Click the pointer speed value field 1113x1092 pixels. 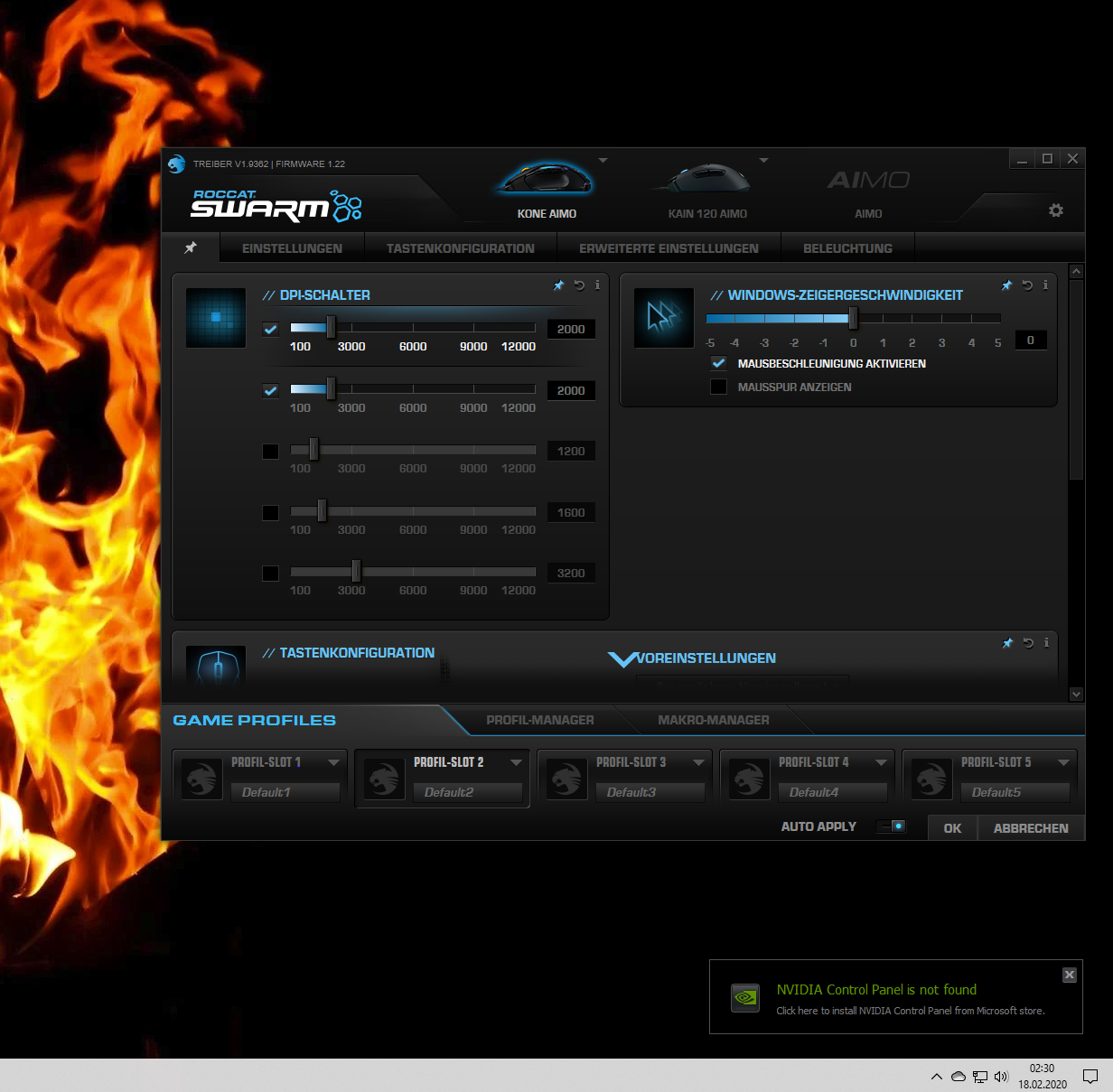tap(1030, 341)
